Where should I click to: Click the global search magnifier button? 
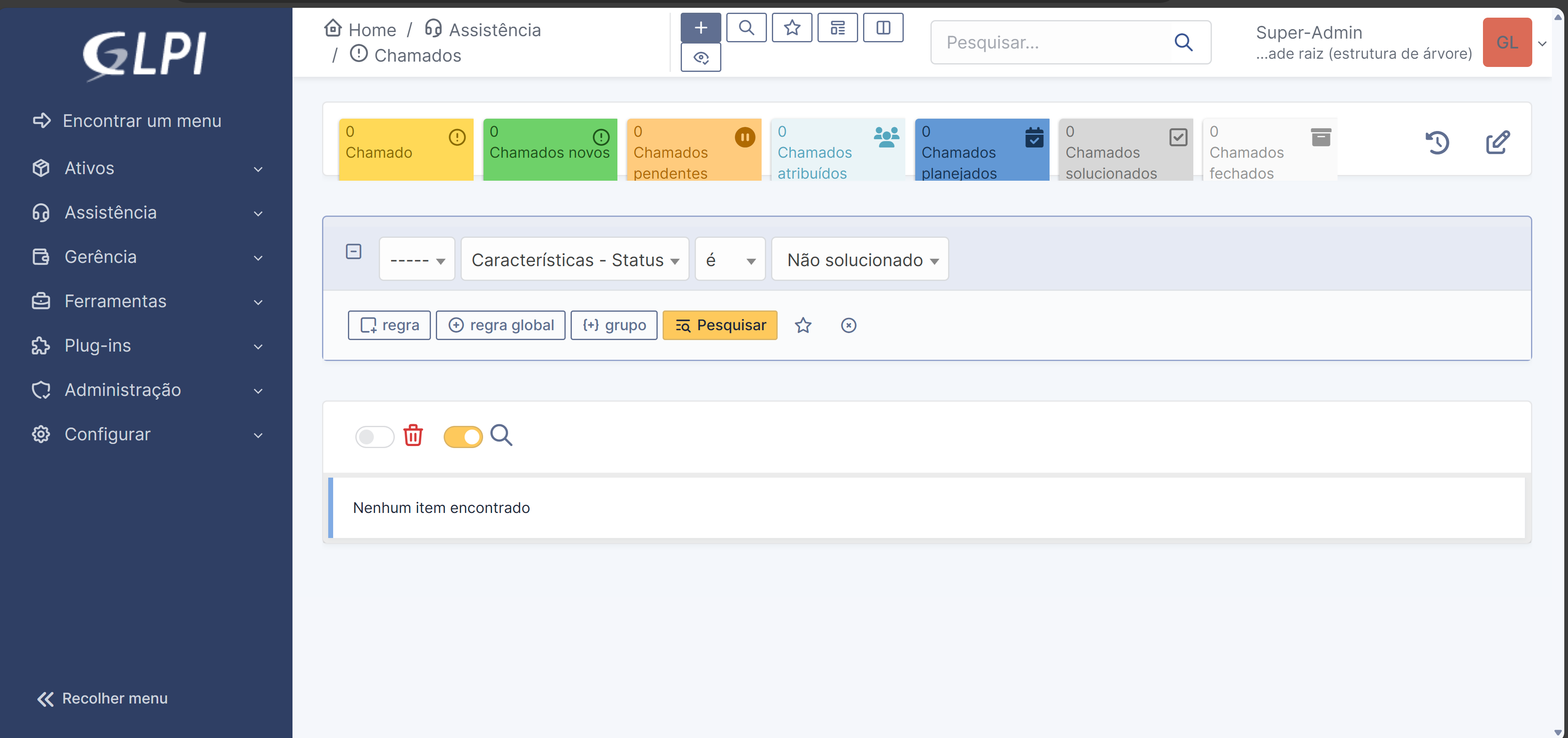(1183, 42)
